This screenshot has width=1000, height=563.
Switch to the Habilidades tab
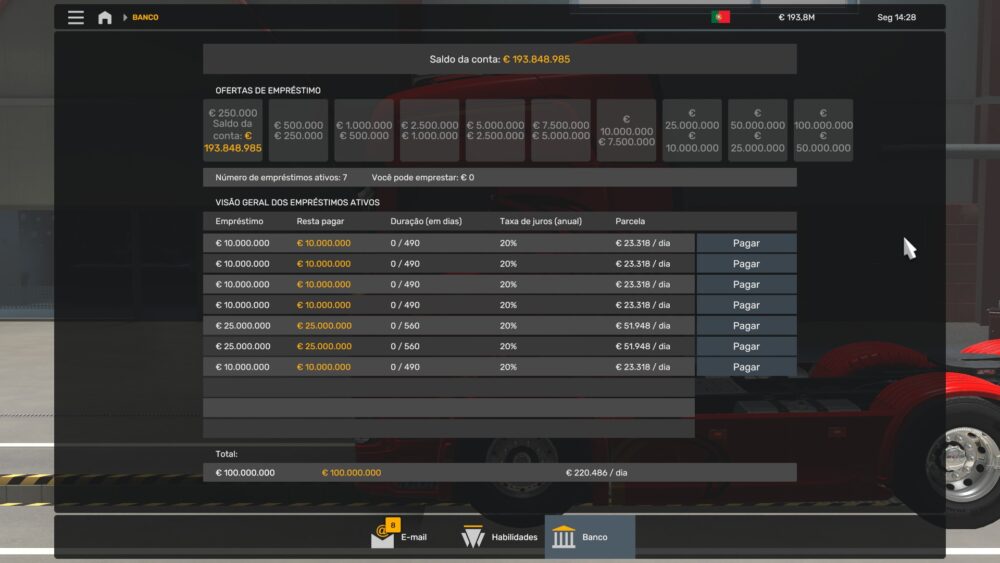(513, 537)
